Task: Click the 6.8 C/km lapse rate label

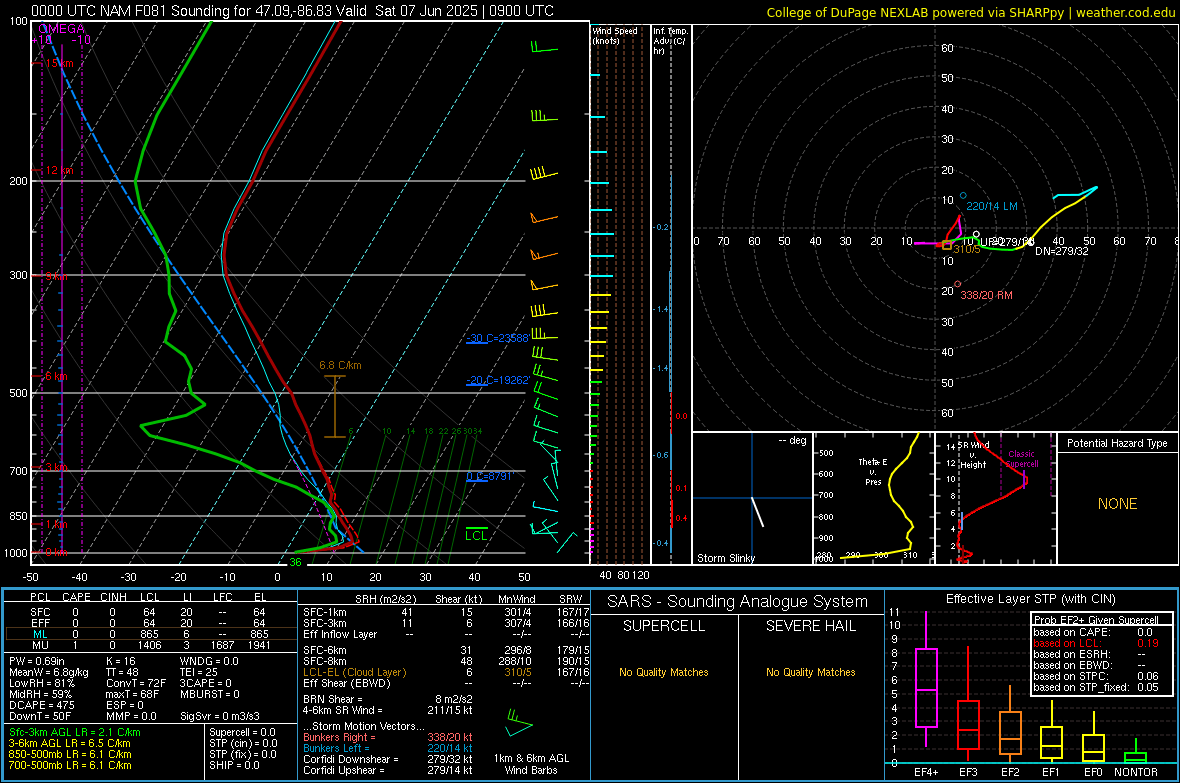Action: [340, 365]
